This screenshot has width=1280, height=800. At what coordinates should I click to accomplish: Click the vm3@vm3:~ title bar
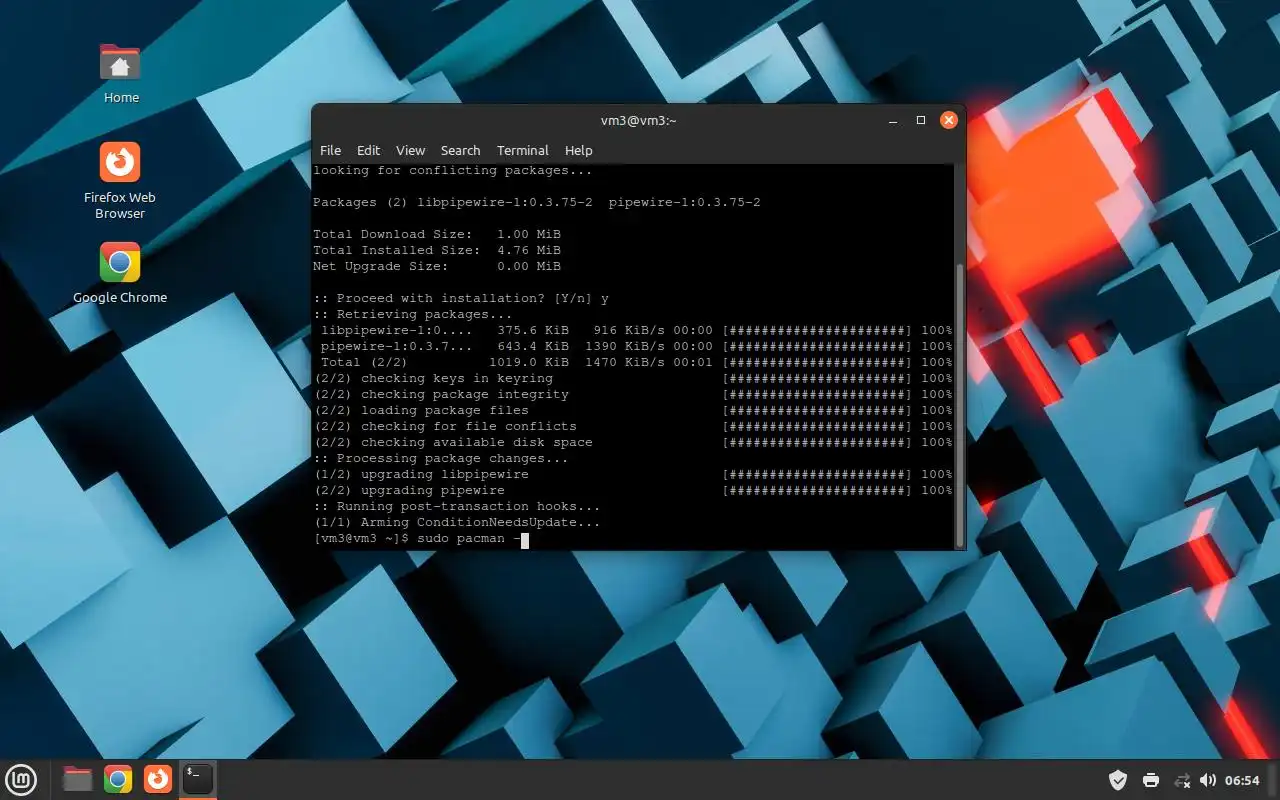(638, 120)
